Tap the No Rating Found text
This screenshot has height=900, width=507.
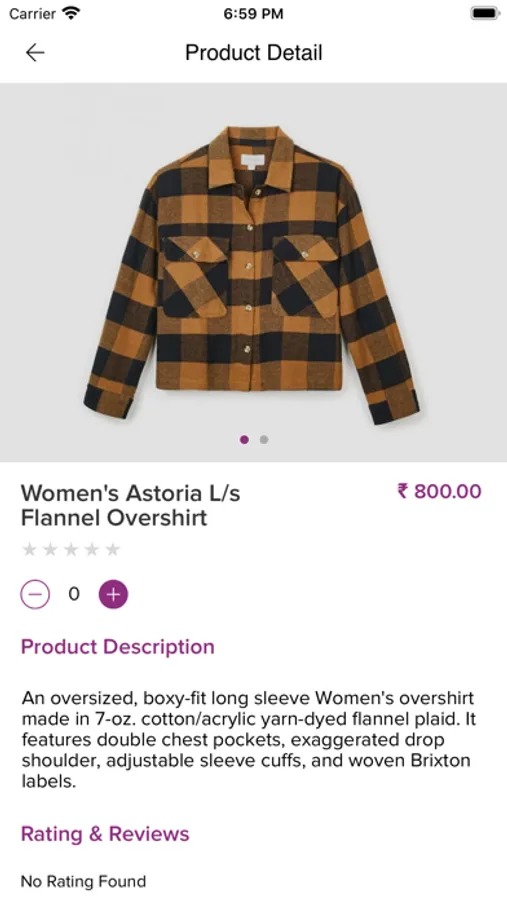[83, 881]
